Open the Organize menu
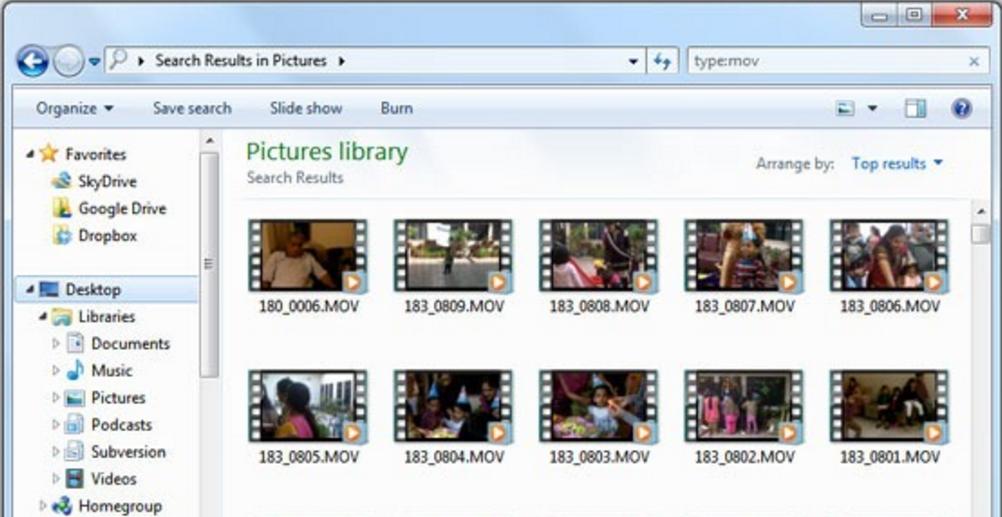Image resolution: width=1002 pixels, height=517 pixels. point(75,108)
